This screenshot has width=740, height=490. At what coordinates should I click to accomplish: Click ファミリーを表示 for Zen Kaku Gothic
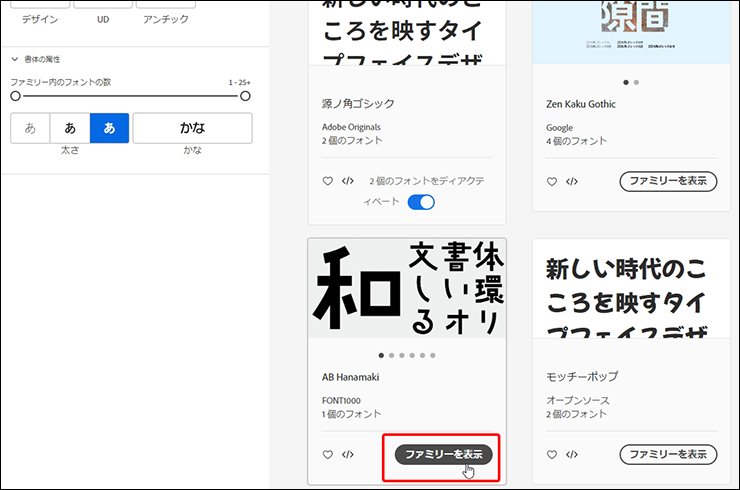667,181
